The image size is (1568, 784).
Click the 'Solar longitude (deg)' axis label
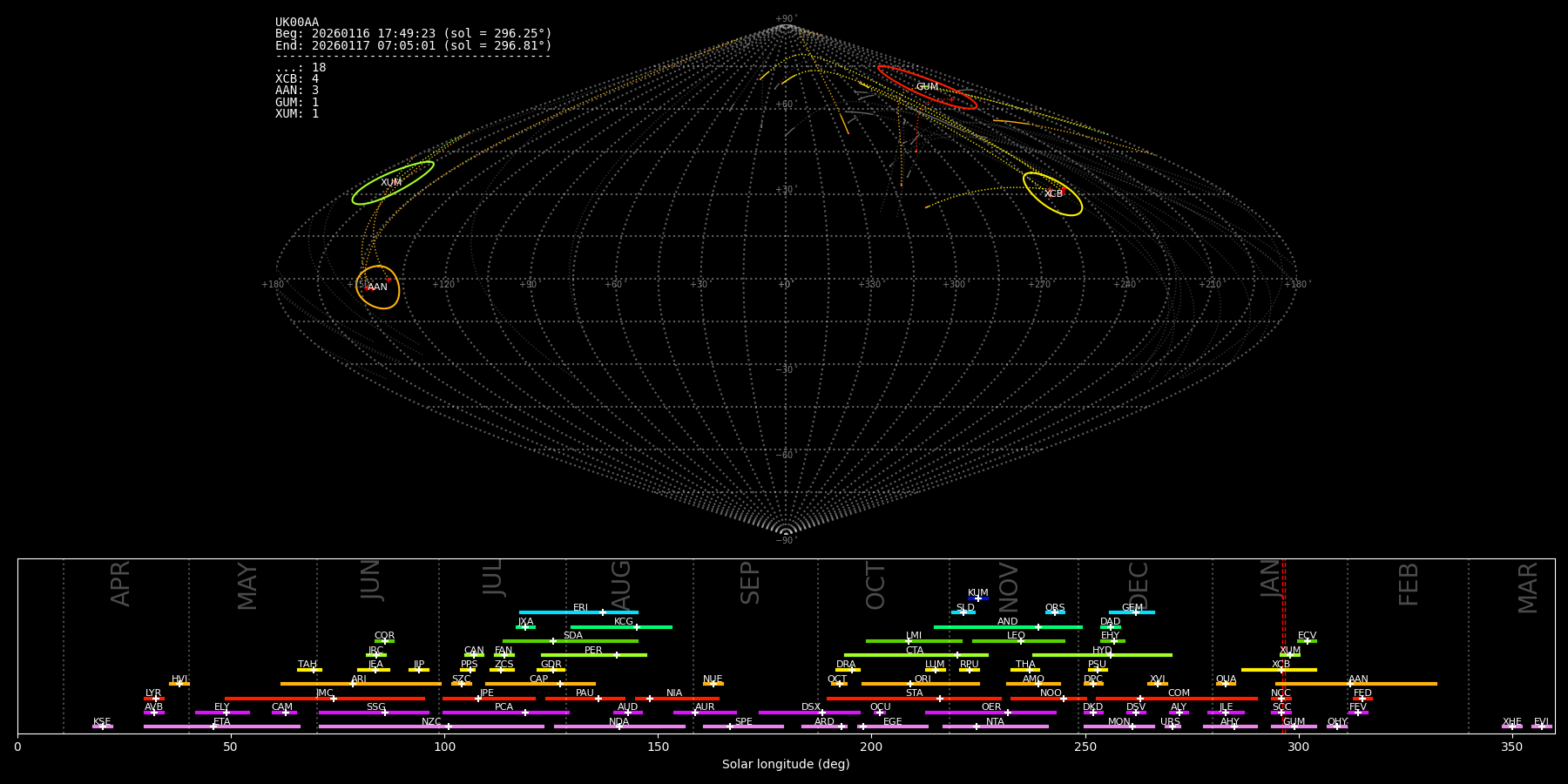coord(786,765)
